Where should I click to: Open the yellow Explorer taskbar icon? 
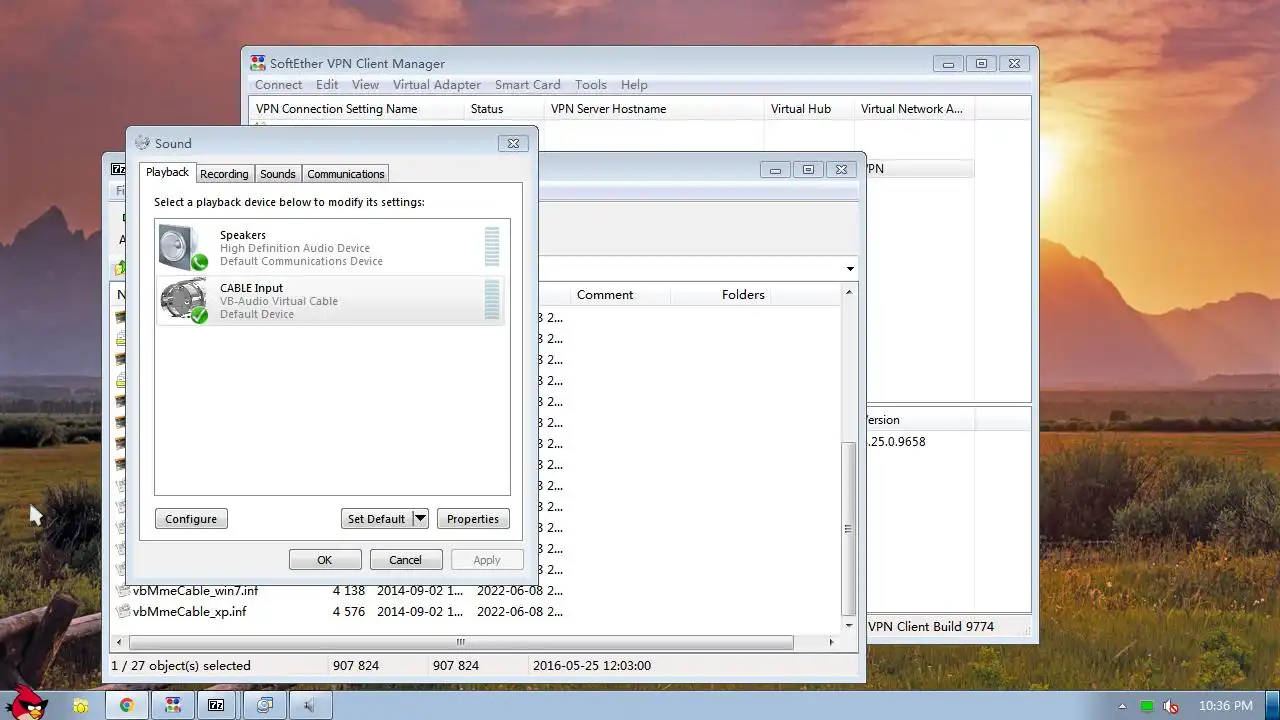pyautogui.click(x=80, y=705)
